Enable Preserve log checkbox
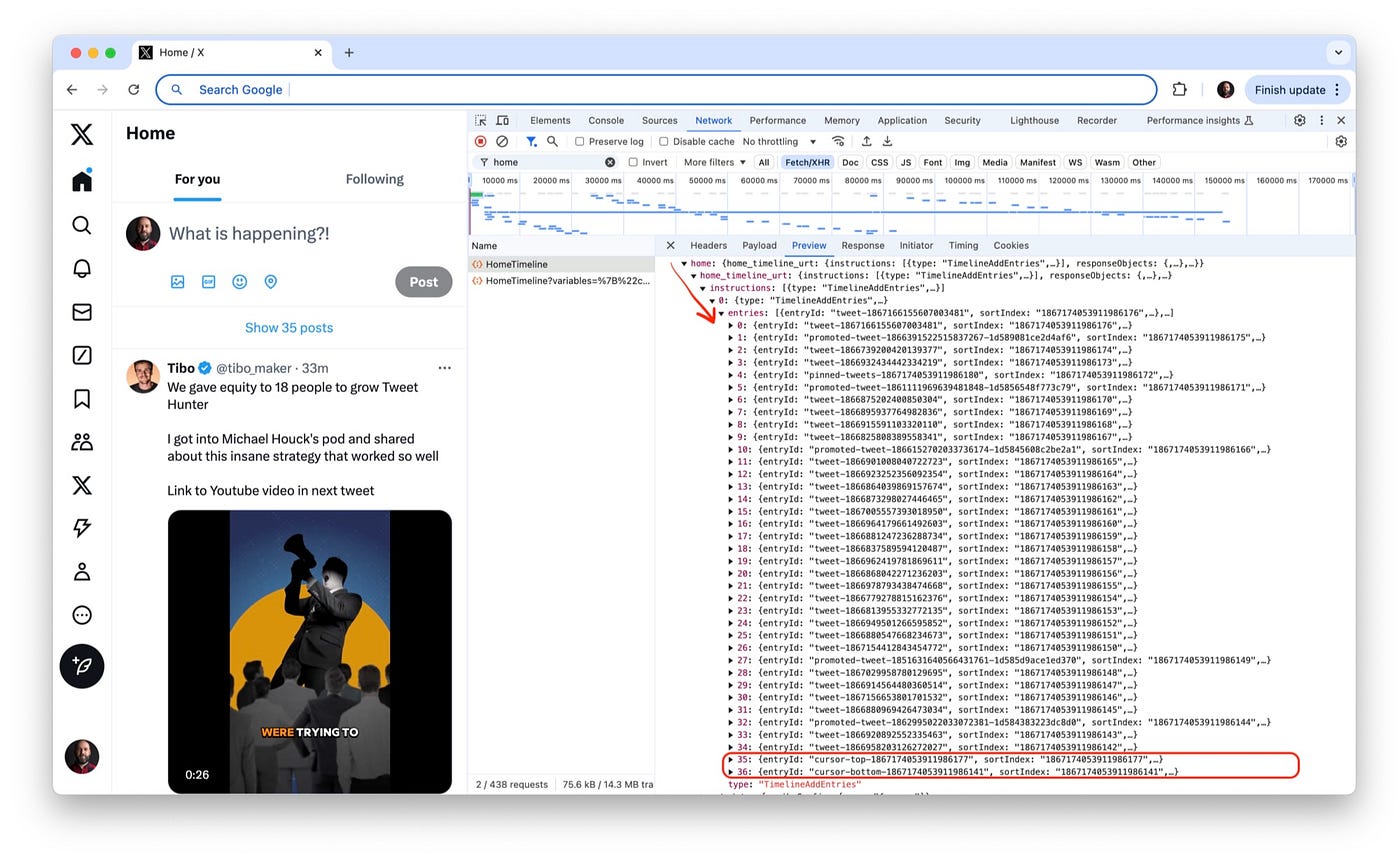Viewport: 1400px width, 856px height. tap(579, 142)
